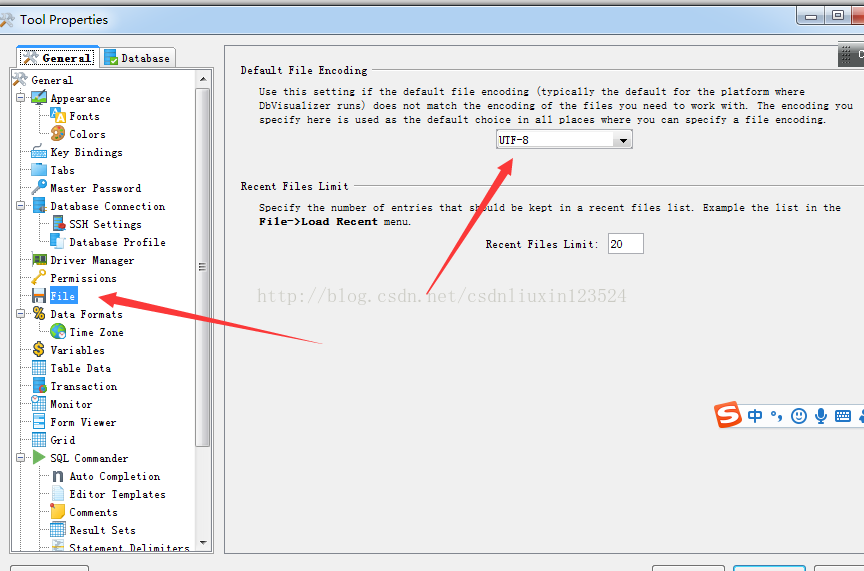Open the Sogou soft keyboard

pyautogui.click(x=843, y=416)
